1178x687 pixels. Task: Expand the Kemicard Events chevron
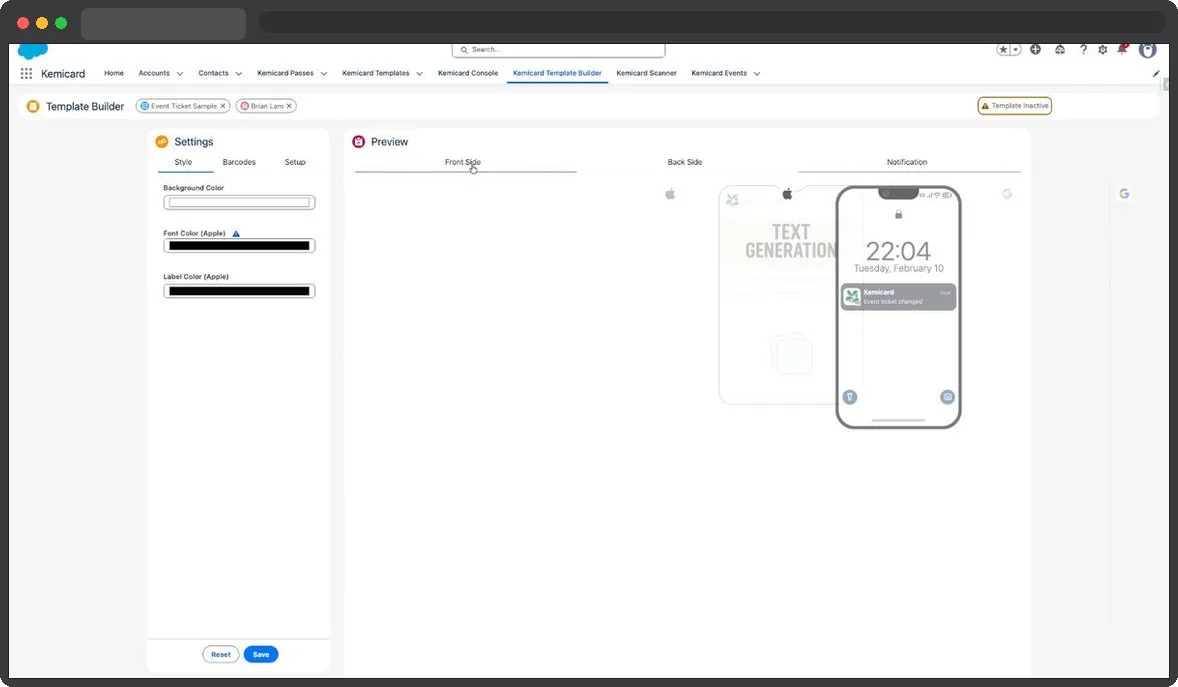[757, 74]
